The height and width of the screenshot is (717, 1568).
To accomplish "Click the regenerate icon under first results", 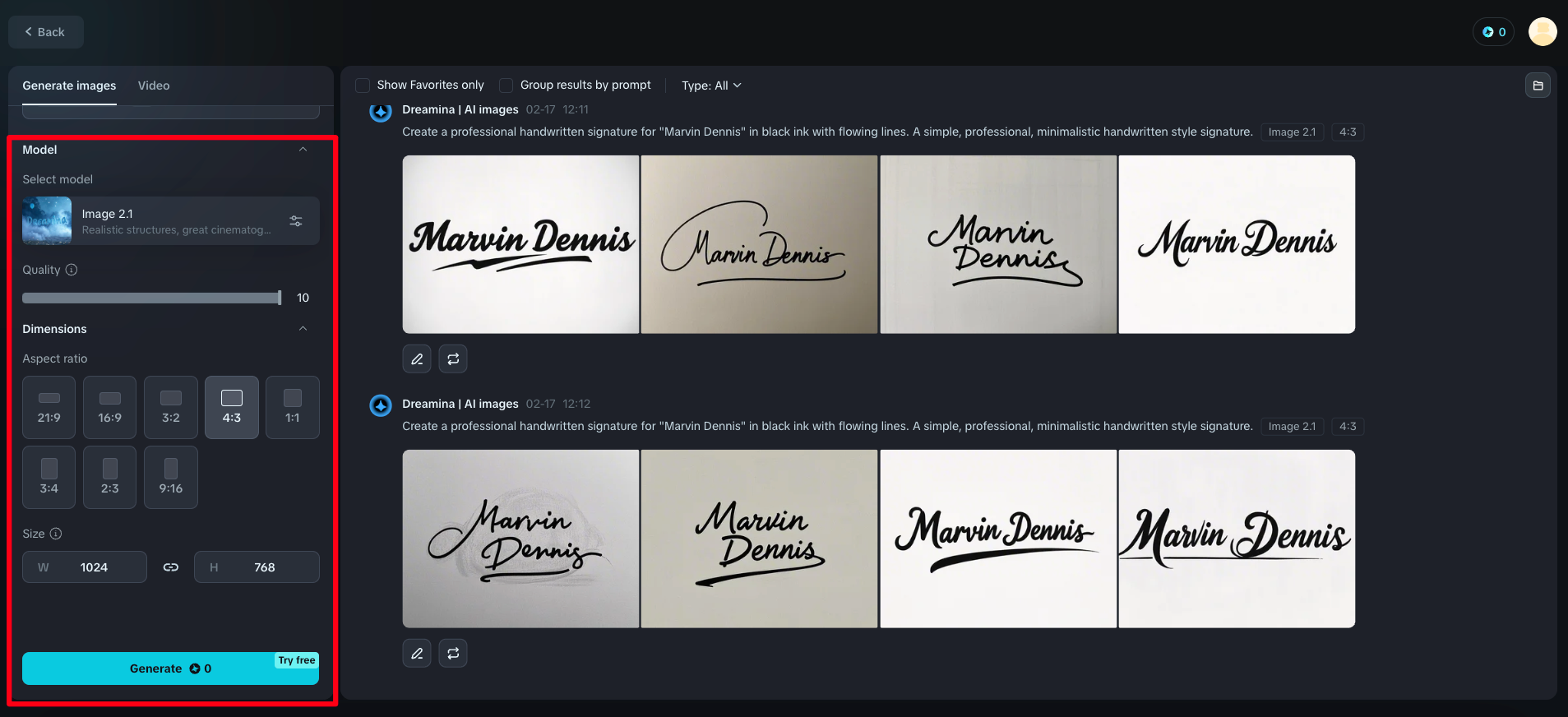I will [x=453, y=359].
